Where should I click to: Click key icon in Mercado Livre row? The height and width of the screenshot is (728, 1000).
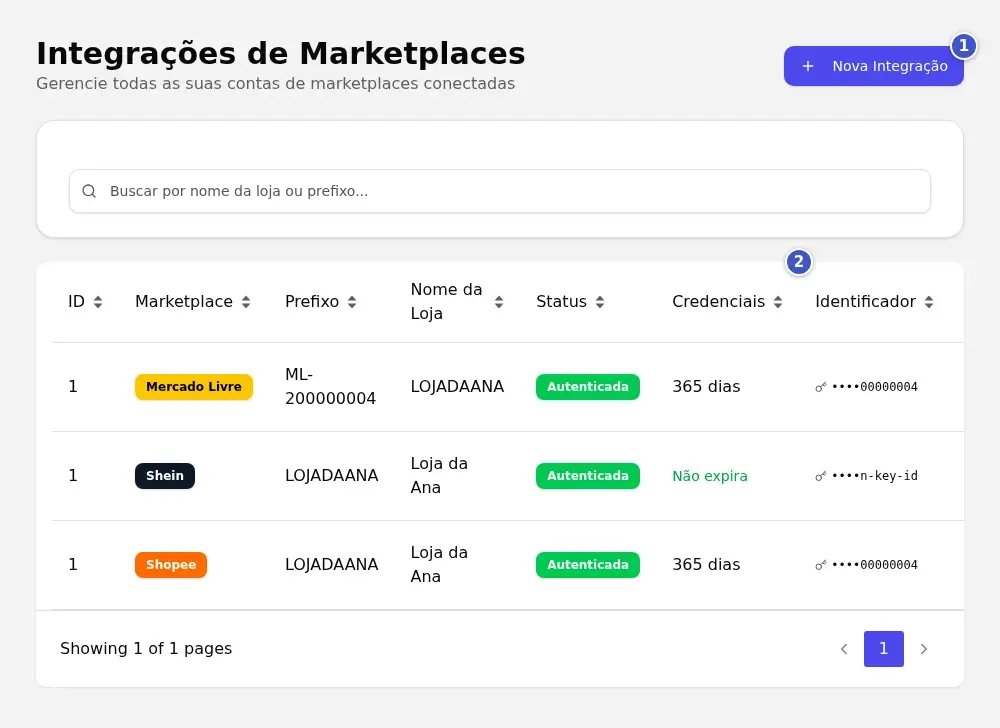click(x=821, y=387)
